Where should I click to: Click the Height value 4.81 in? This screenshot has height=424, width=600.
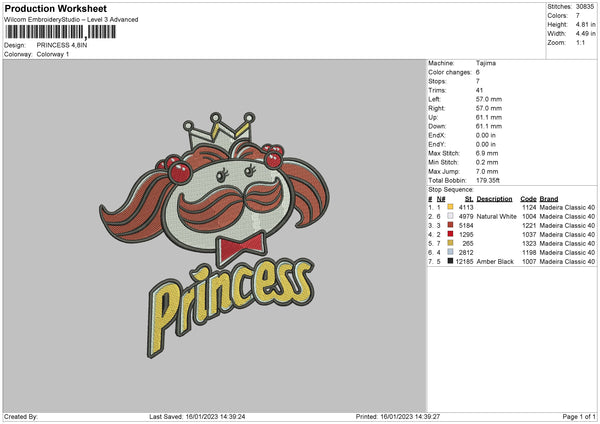click(585, 24)
